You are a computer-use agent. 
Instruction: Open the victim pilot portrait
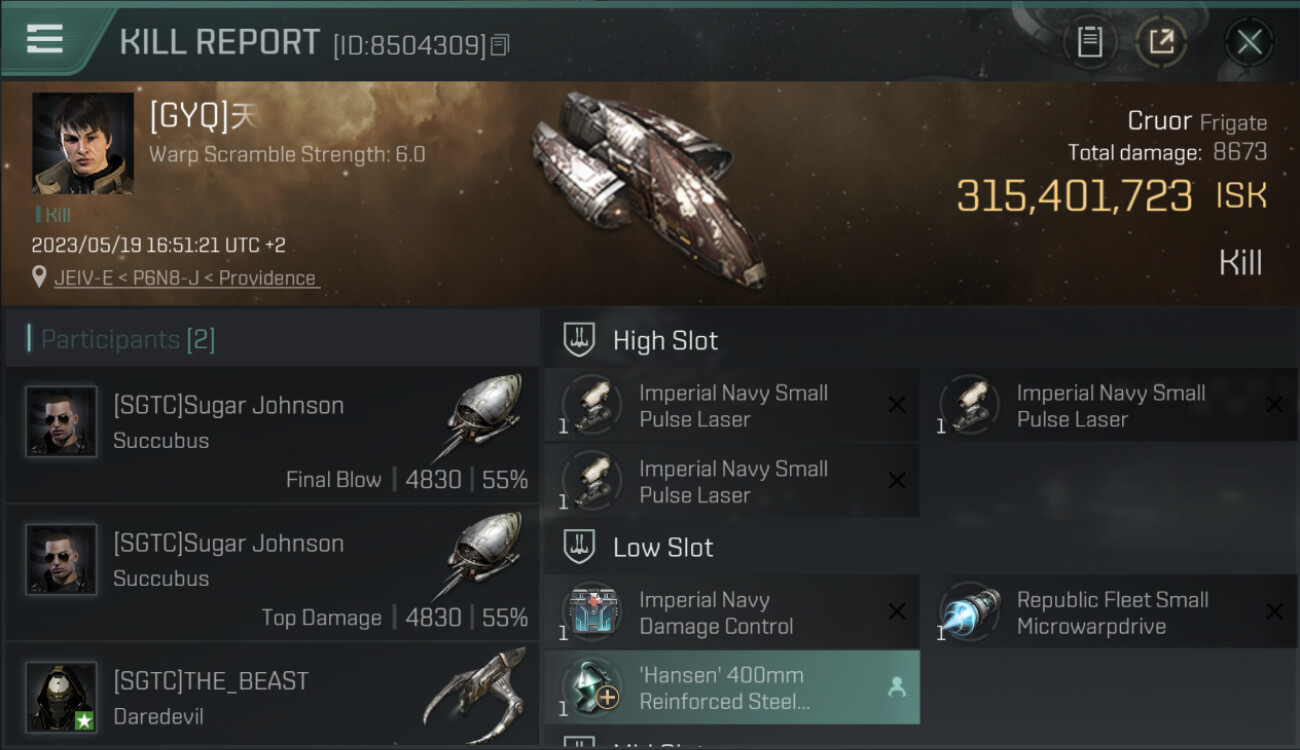click(x=83, y=143)
